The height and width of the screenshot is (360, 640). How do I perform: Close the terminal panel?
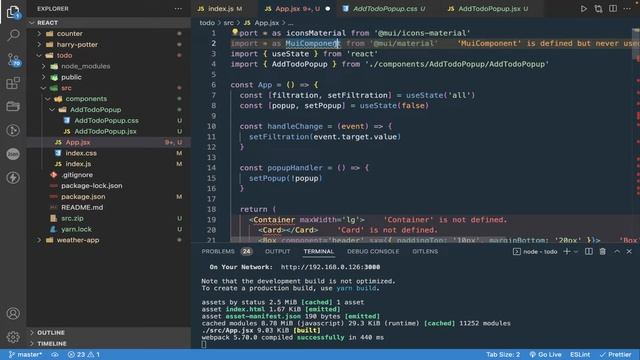[x=629, y=251]
